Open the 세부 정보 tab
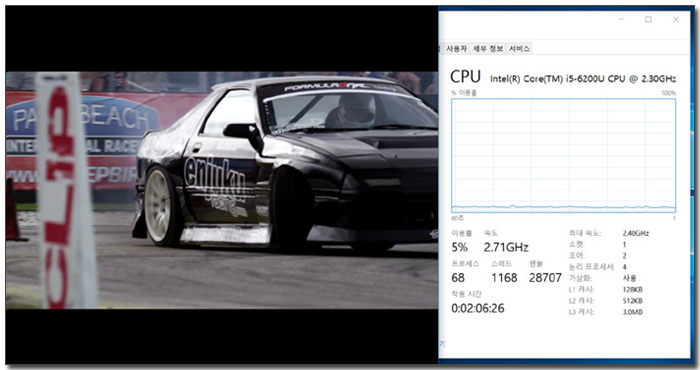Image resolution: width=700 pixels, height=370 pixels. pos(488,49)
